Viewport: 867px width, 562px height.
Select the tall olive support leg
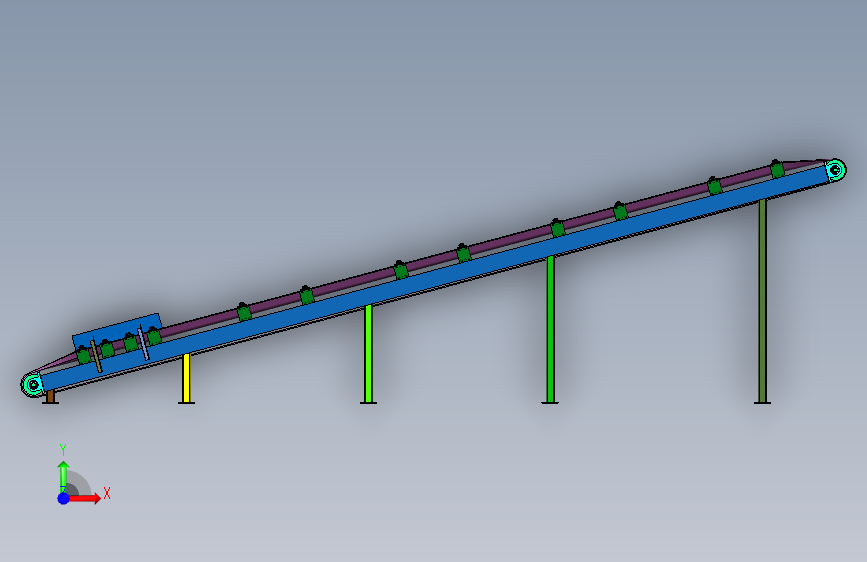[762, 301]
